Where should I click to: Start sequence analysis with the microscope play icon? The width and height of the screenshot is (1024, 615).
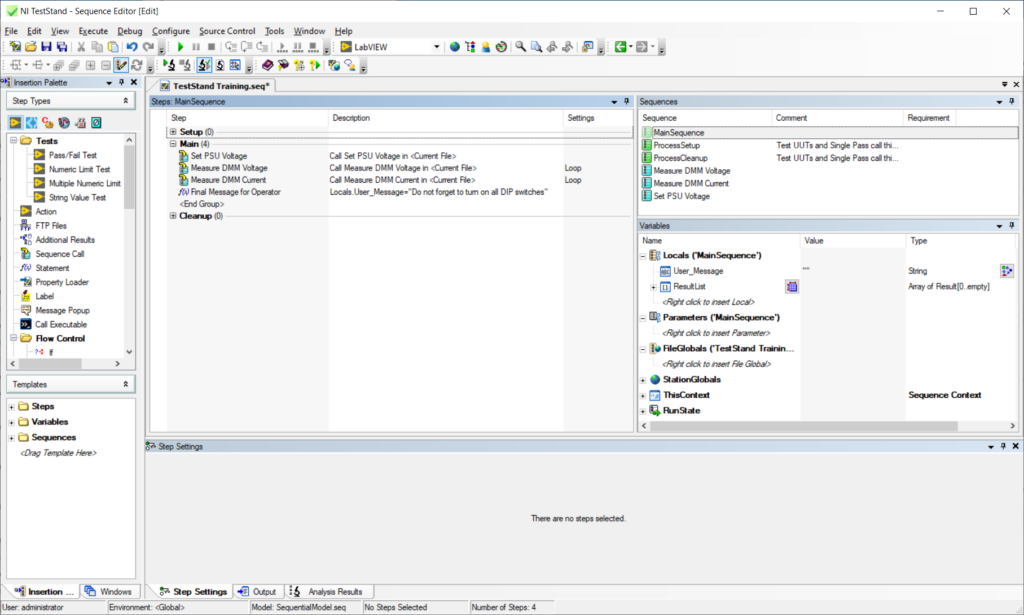coord(169,65)
